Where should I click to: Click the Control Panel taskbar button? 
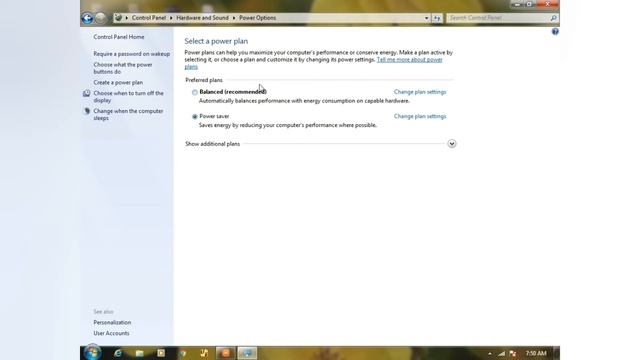tap(247, 353)
